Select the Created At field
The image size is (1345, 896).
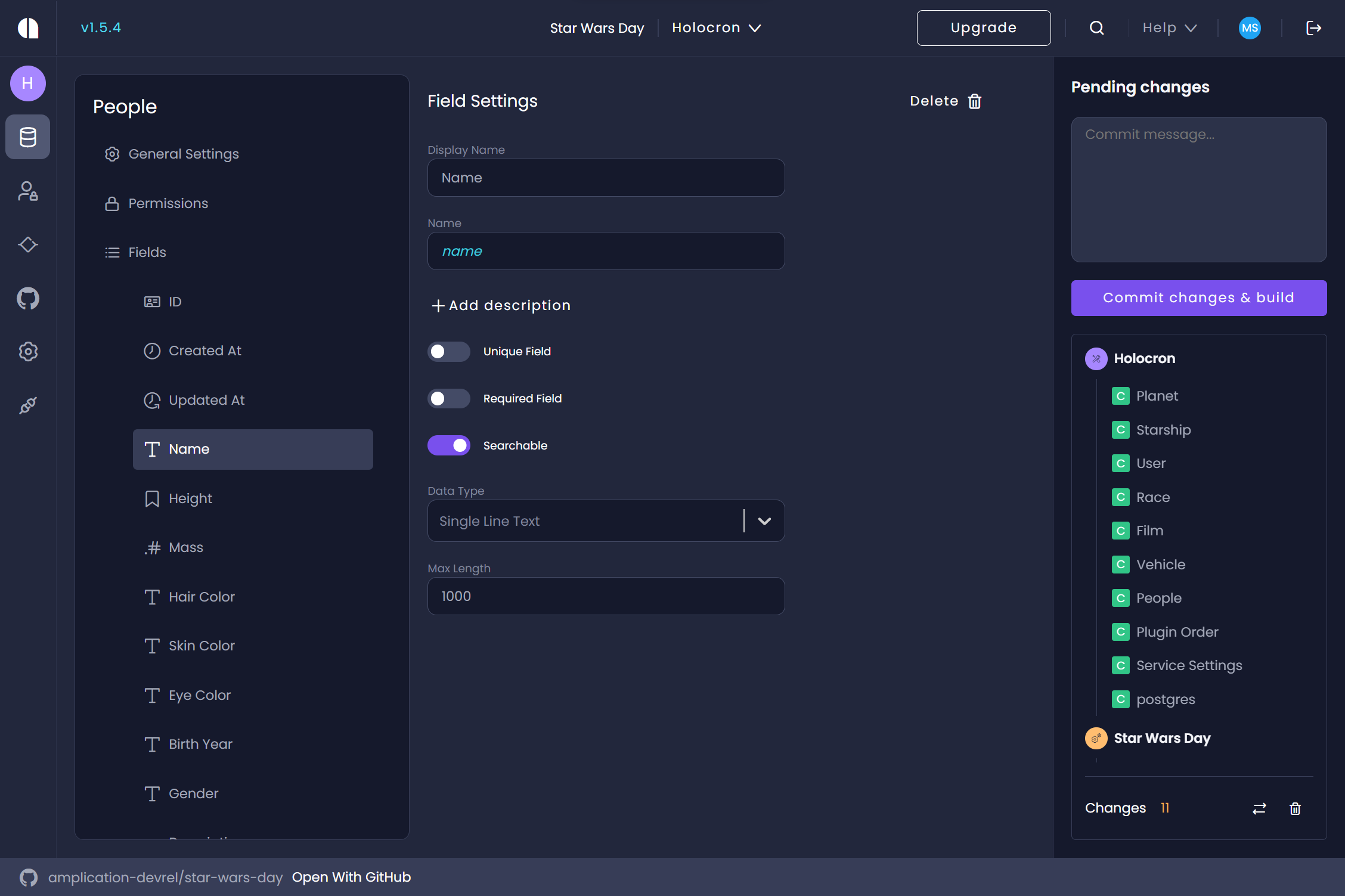click(253, 351)
